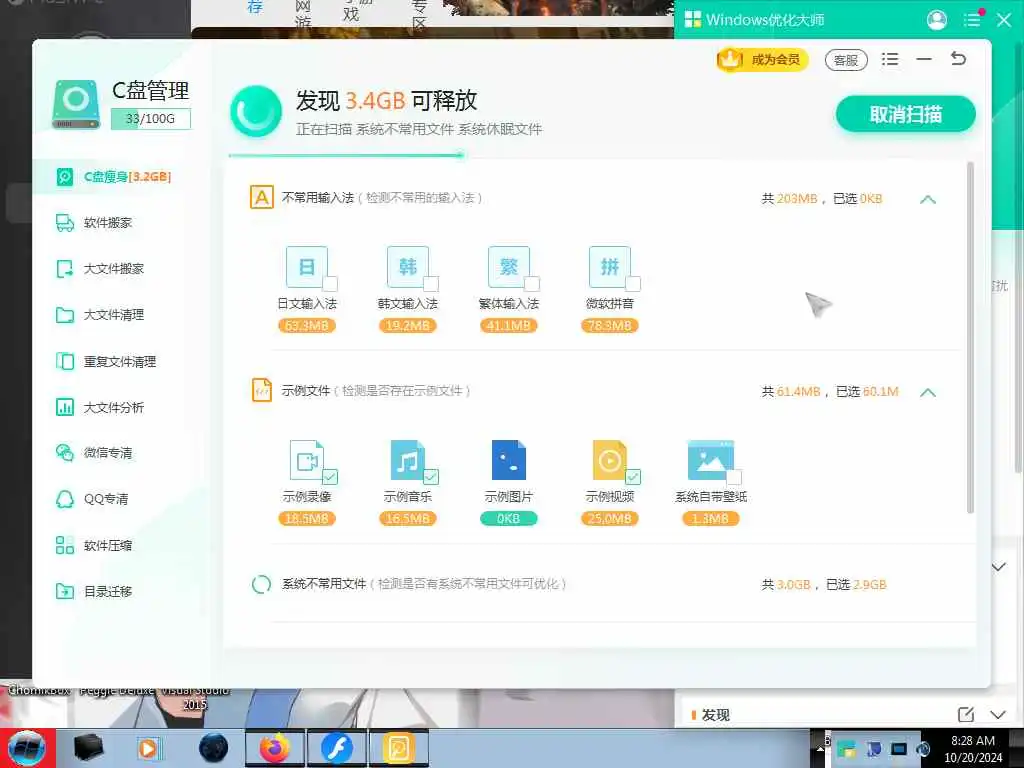
Task: Click the 系统不常用文件 row title
Action: (323, 584)
